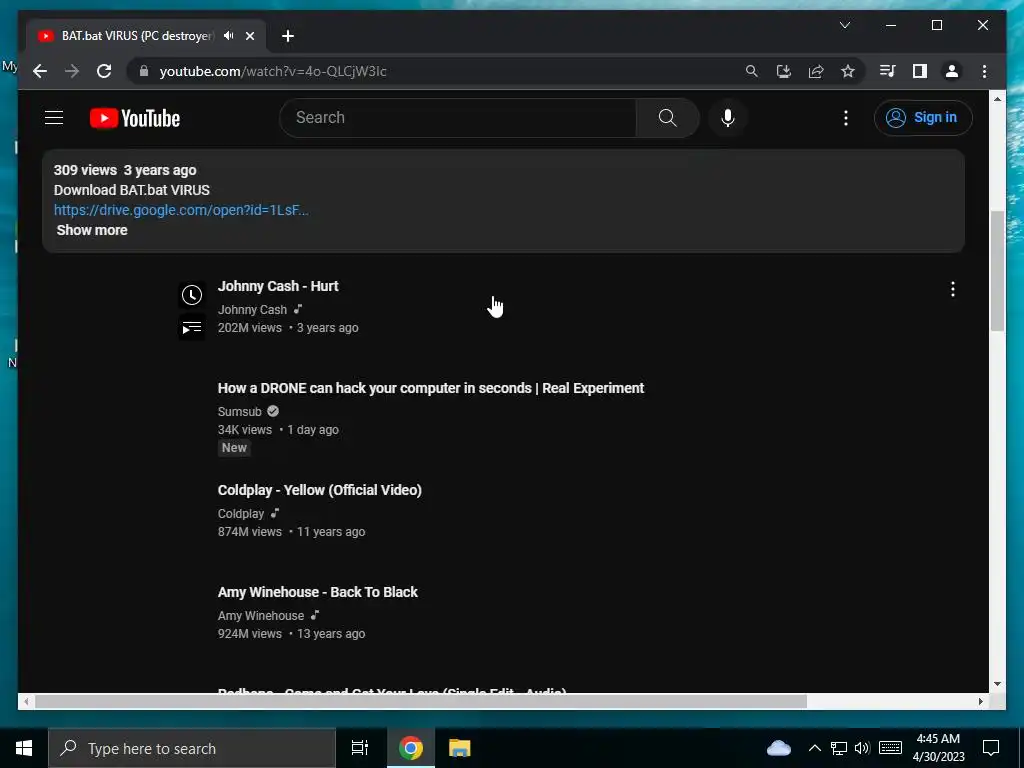Reload the YouTube page
Viewport: 1024px width, 768px height.
coord(104,71)
